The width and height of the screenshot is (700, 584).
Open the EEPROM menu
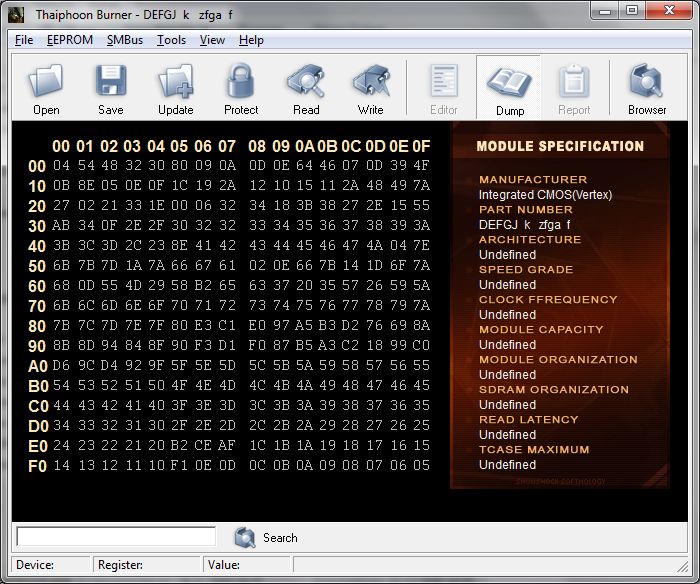tap(70, 40)
